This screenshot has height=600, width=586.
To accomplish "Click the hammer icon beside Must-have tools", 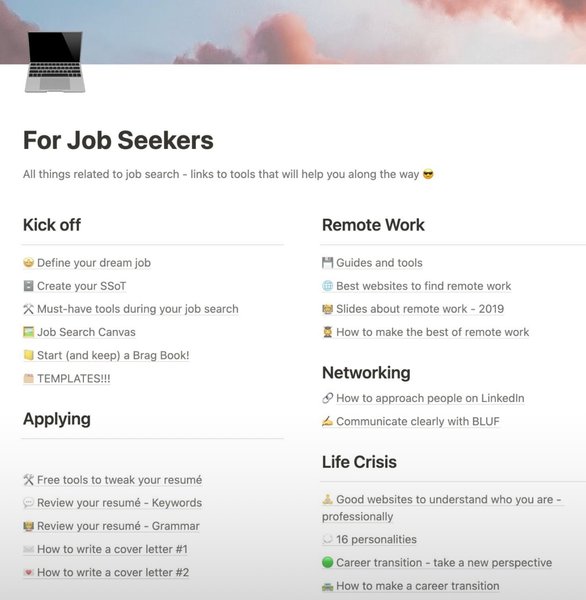I will coord(28,309).
